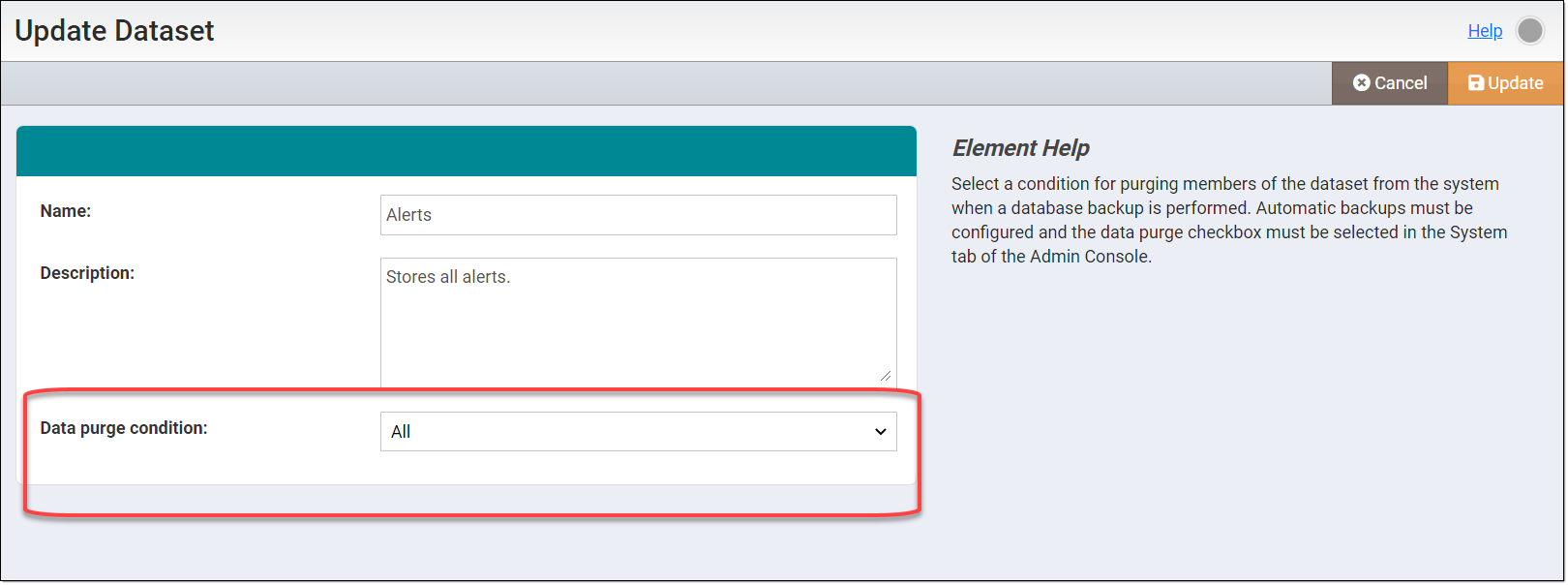Image resolution: width=1568 pixels, height=585 pixels.
Task: Click the chevron on the purge condition dropdown
Action: coord(879,431)
